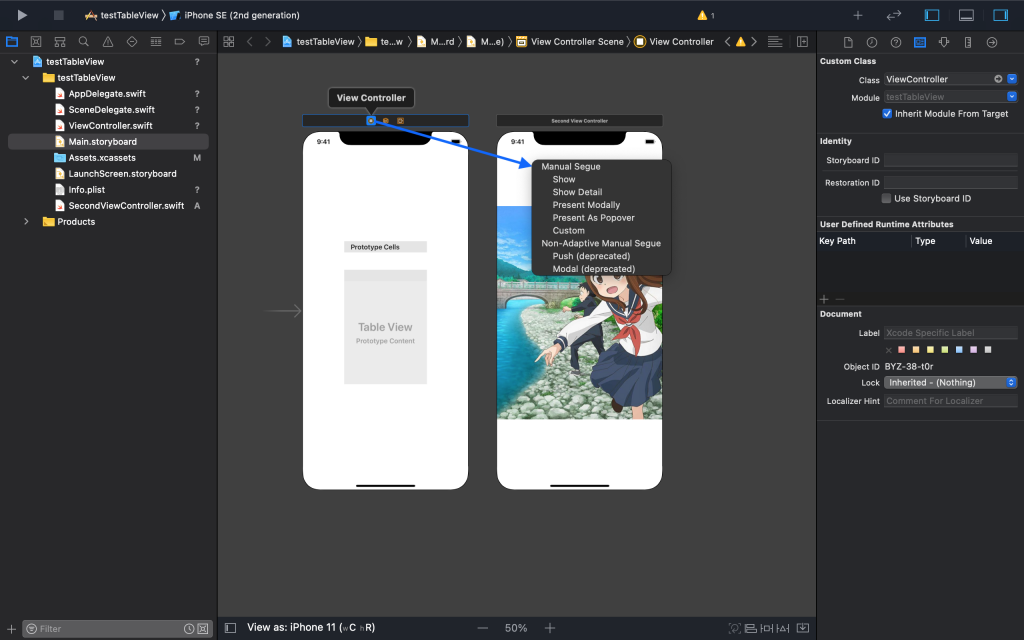Jump to class definition arrow button
1024x640 pixels.
[x=998, y=79]
